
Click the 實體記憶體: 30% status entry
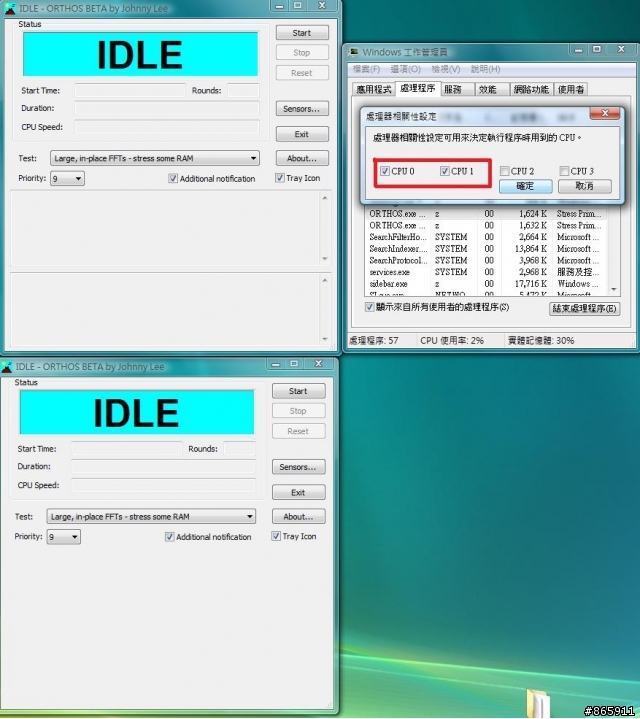(x=541, y=341)
